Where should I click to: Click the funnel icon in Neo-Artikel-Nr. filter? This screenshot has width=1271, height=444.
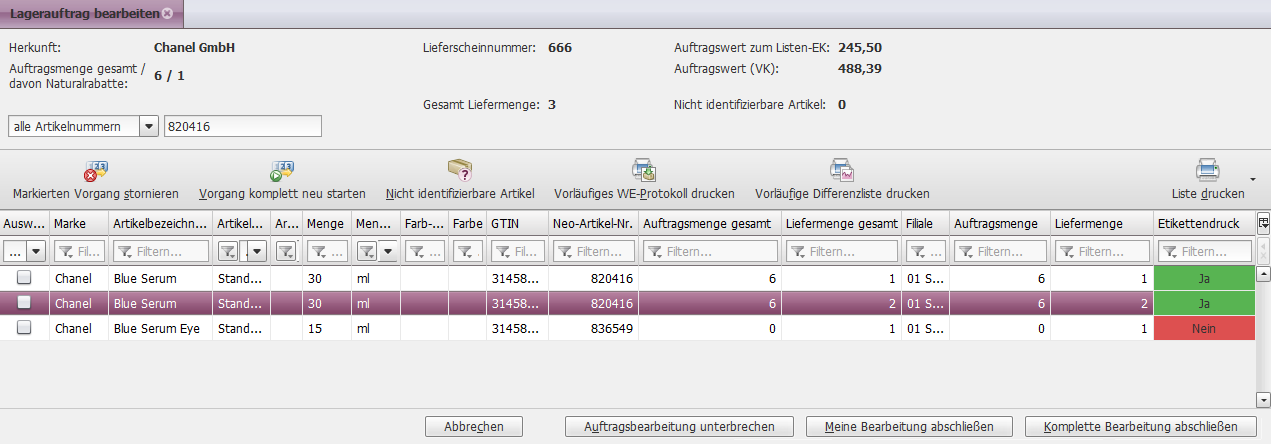(565, 251)
